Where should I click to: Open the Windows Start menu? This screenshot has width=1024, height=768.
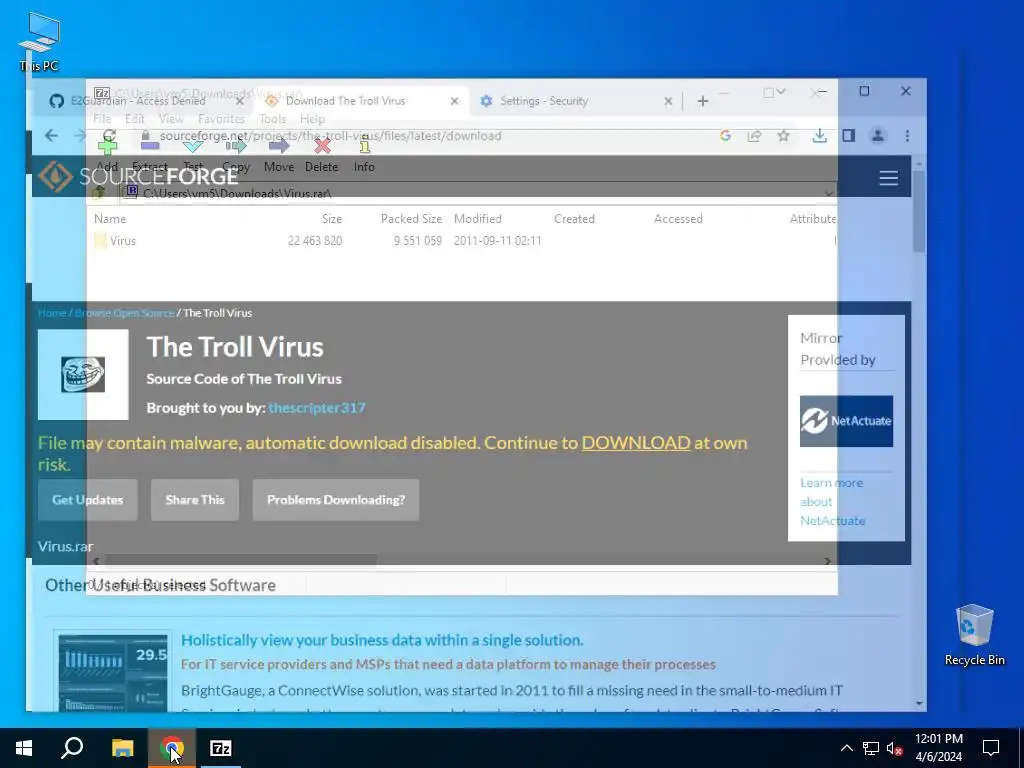(24, 748)
